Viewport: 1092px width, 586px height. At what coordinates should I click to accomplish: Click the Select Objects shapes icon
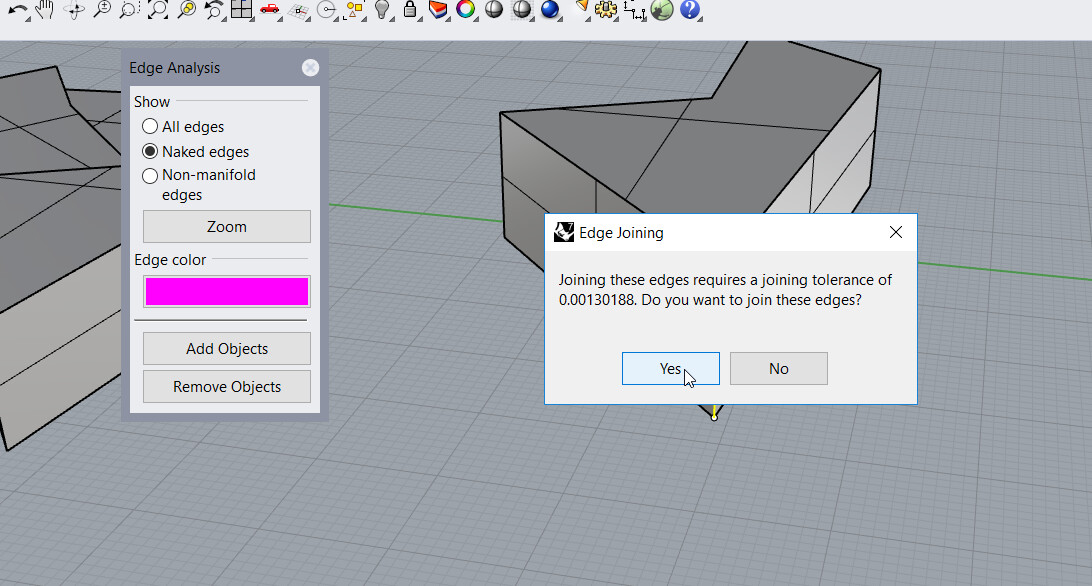point(354,10)
